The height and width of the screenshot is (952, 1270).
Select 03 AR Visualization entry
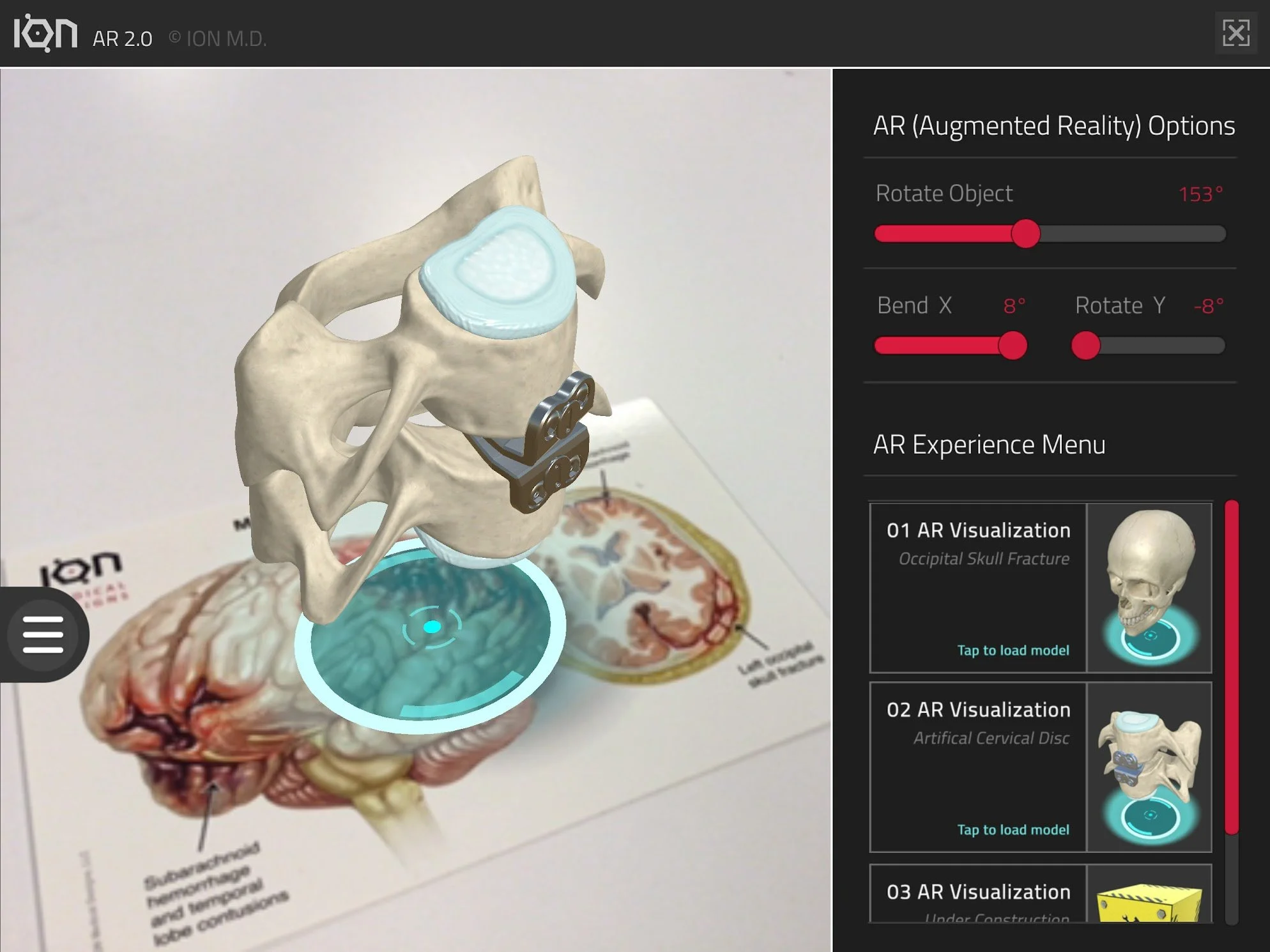click(977, 893)
